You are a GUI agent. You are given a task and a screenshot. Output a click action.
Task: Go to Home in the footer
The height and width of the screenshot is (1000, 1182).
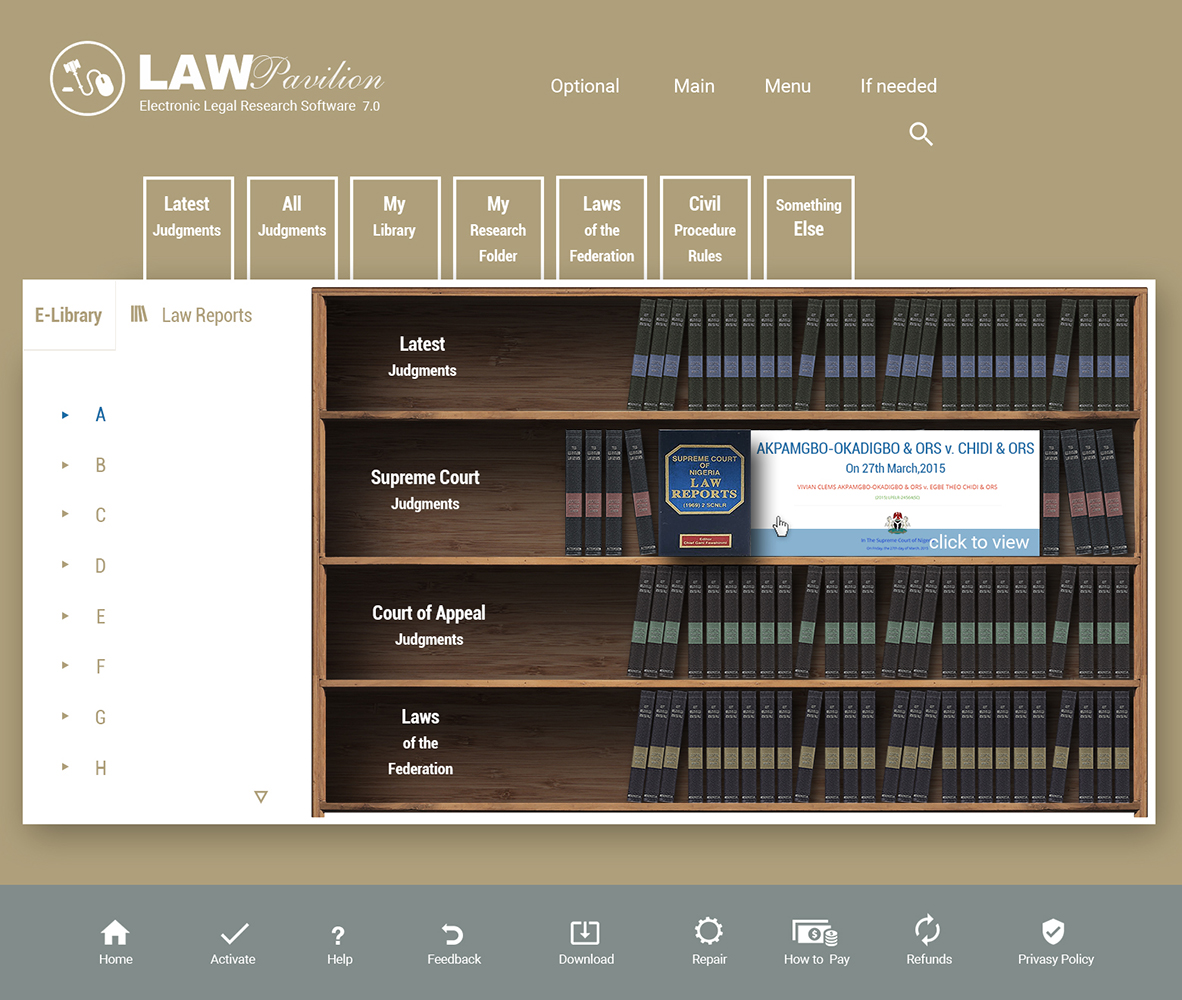pyautogui.click(x=115, y=933)
